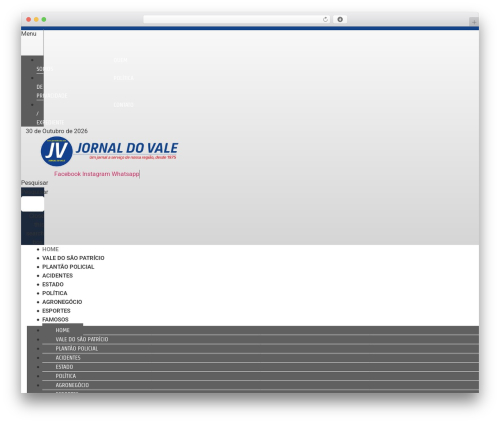Open the Menu toggle at top left

pos(29,34)
